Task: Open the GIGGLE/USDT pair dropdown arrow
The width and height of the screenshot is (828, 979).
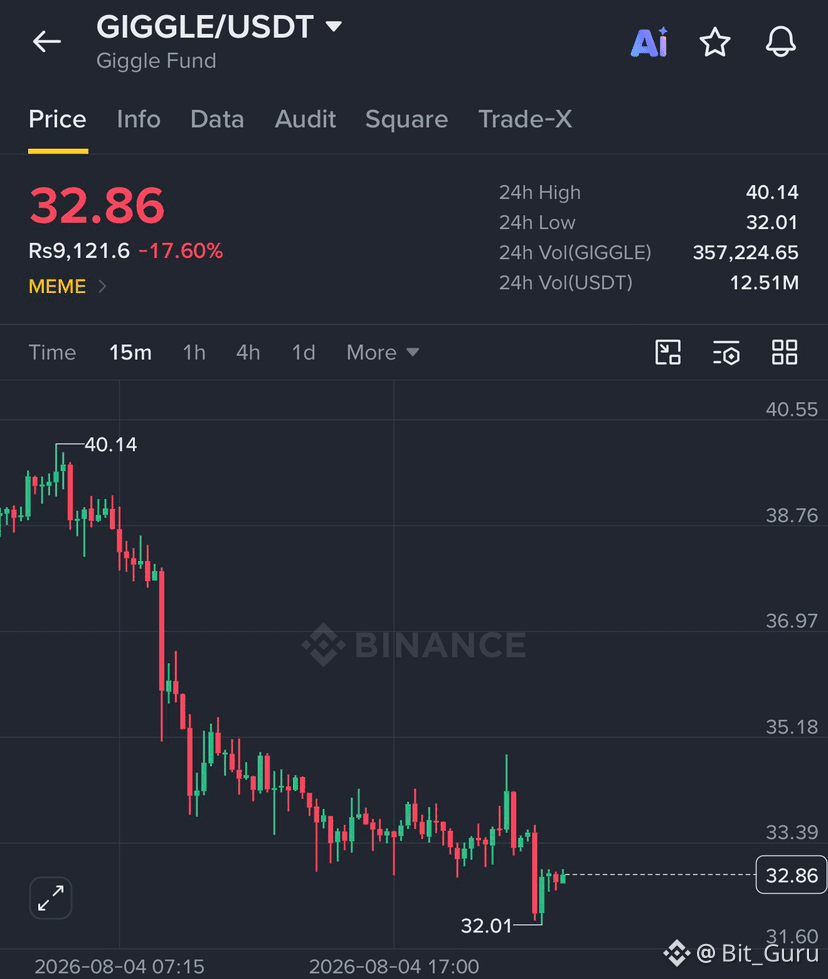Action: 334,26
